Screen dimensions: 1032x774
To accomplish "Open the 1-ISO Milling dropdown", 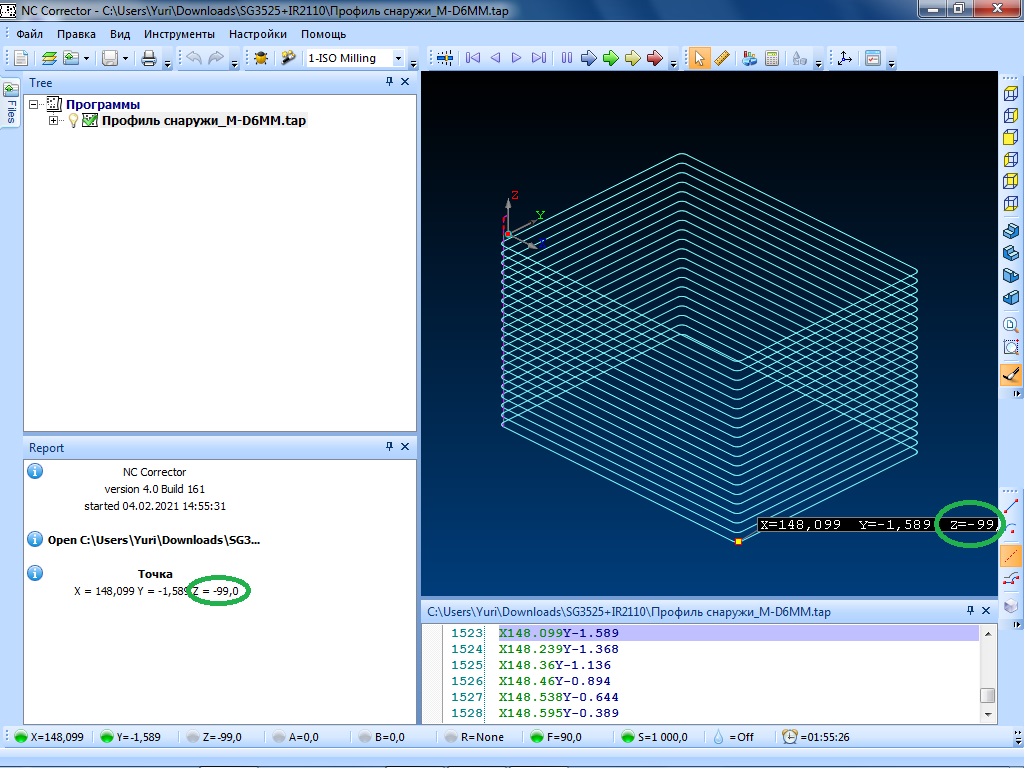I will click(399, 58).
